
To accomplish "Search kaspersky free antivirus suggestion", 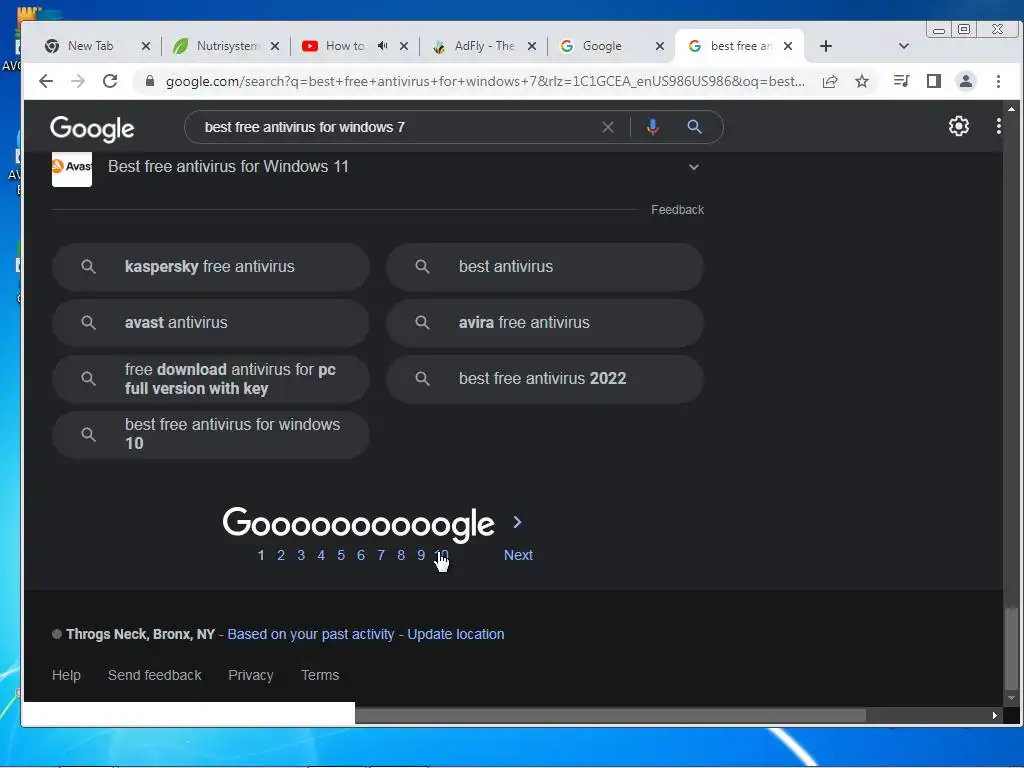I will [210, 266].
